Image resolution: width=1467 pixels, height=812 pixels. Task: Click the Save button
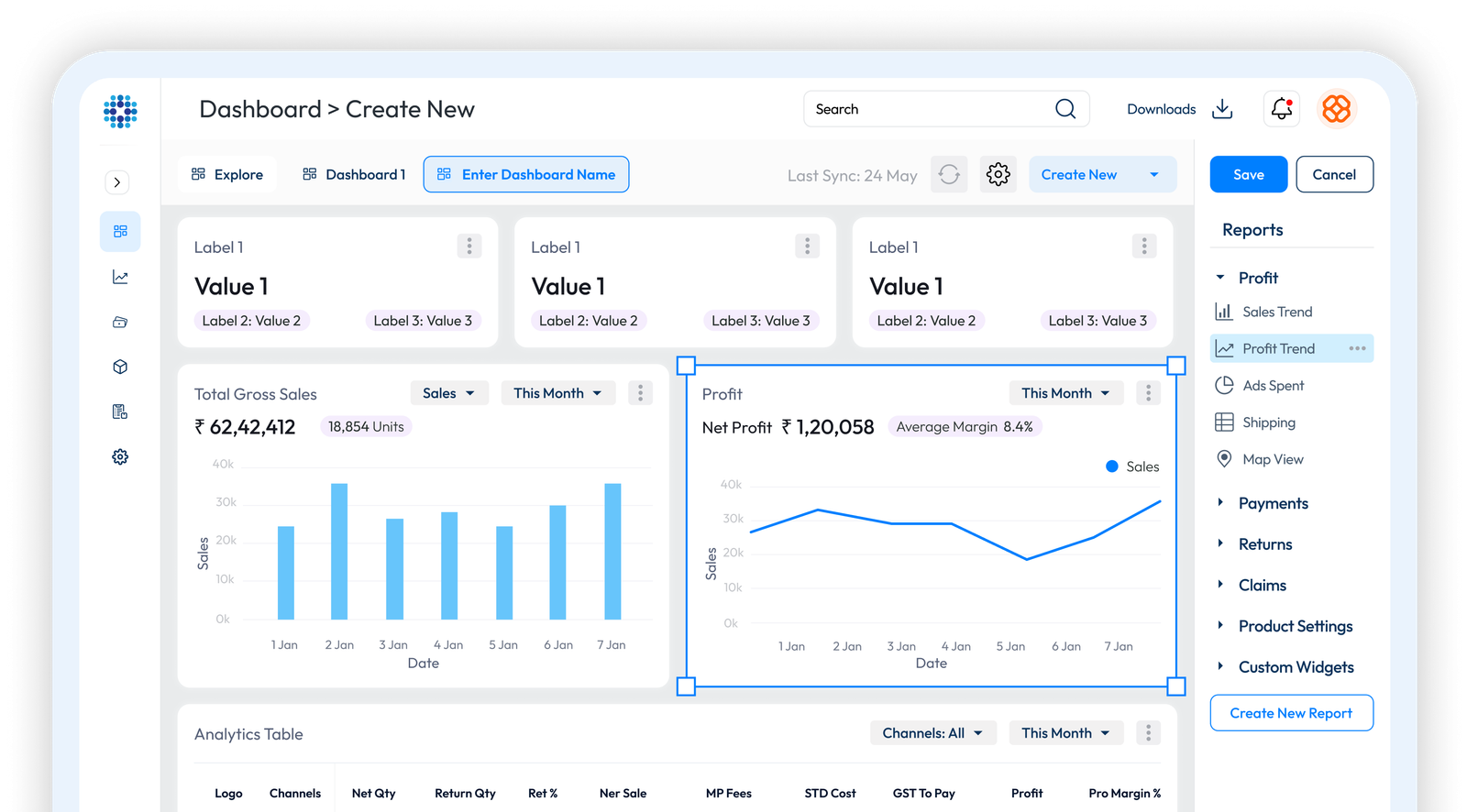(x=1248, y=174)
